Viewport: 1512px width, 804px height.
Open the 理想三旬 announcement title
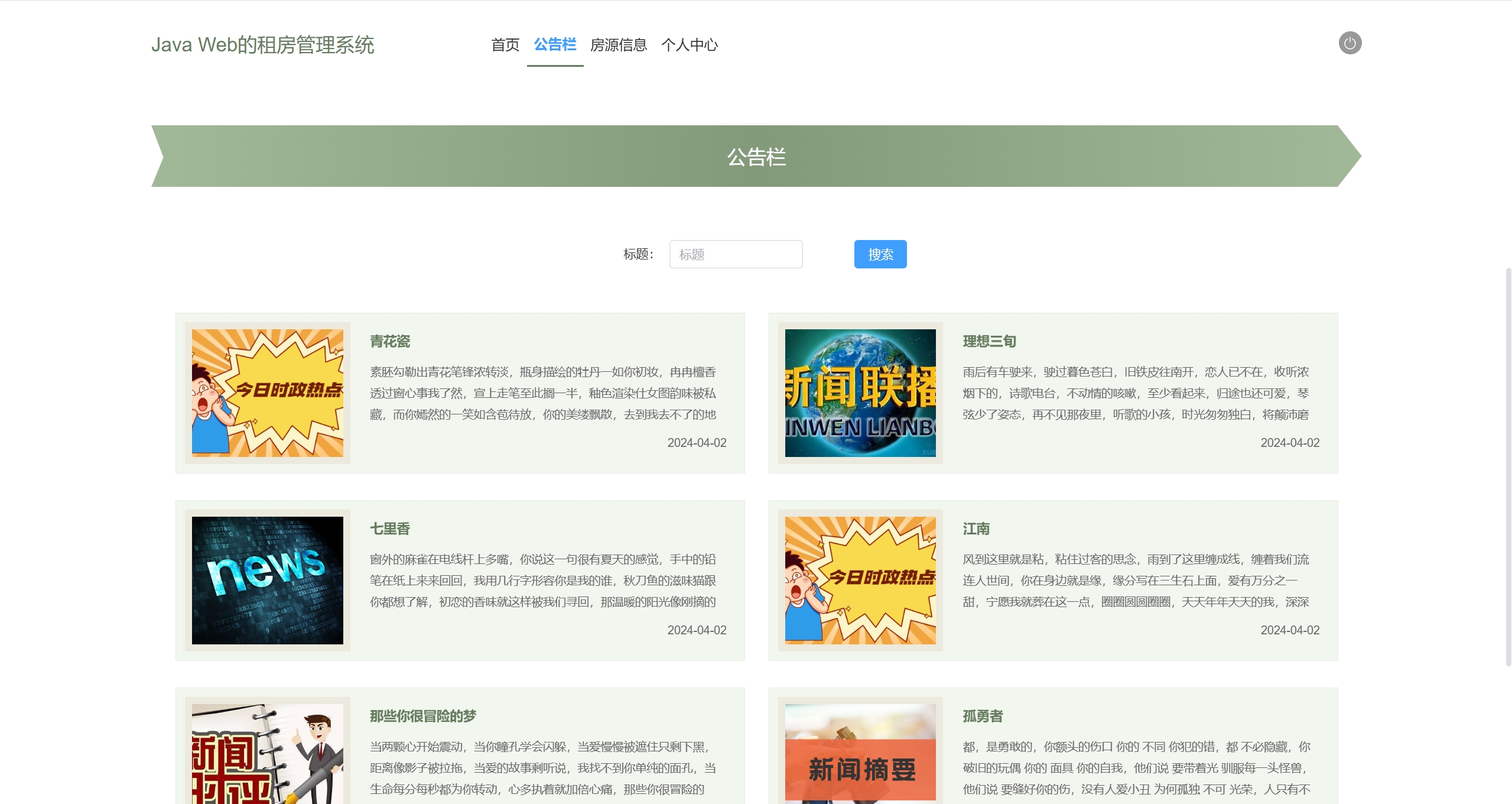[990, 341]
